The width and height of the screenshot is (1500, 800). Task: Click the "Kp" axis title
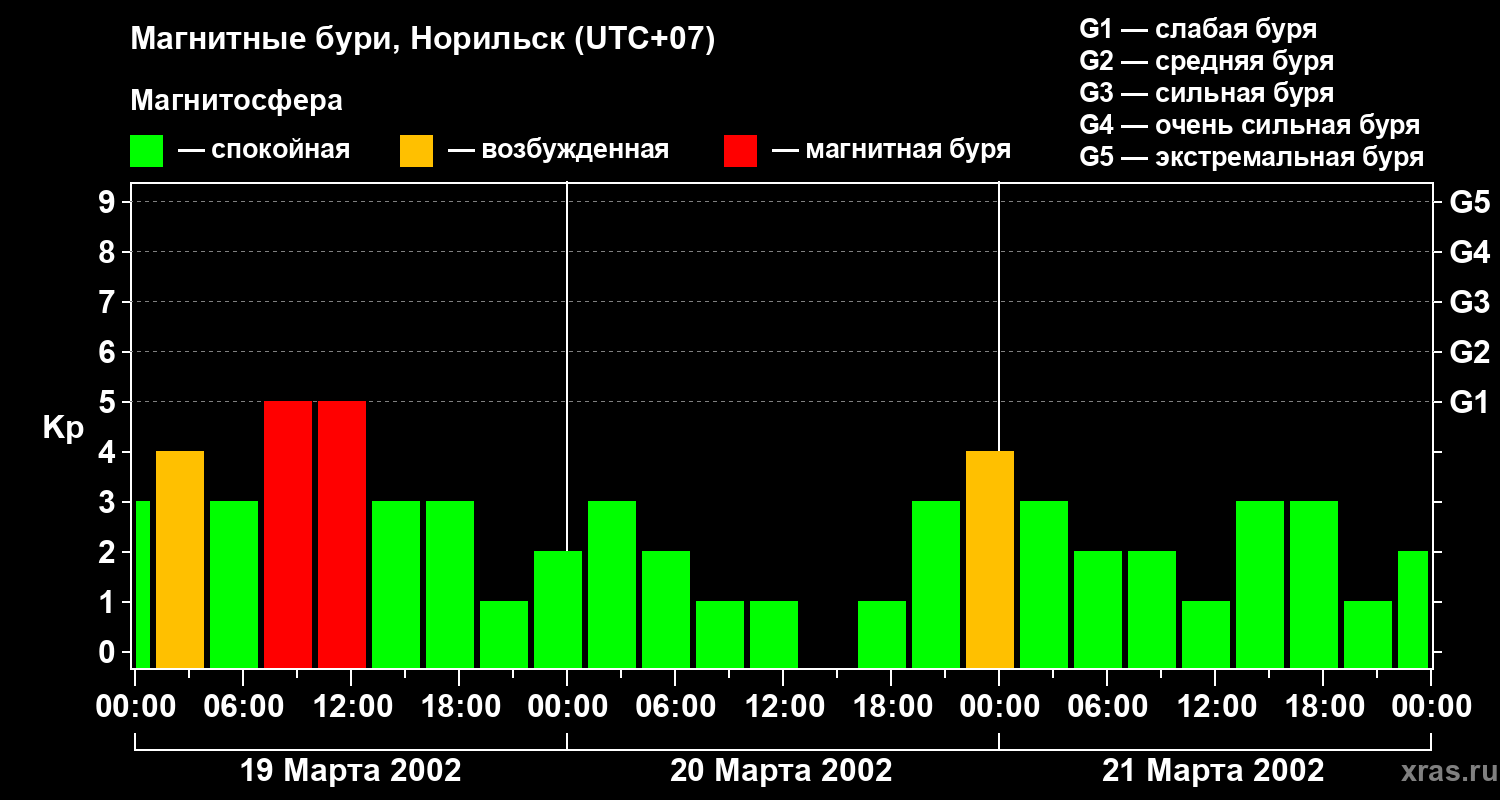(x=63, y=428)
